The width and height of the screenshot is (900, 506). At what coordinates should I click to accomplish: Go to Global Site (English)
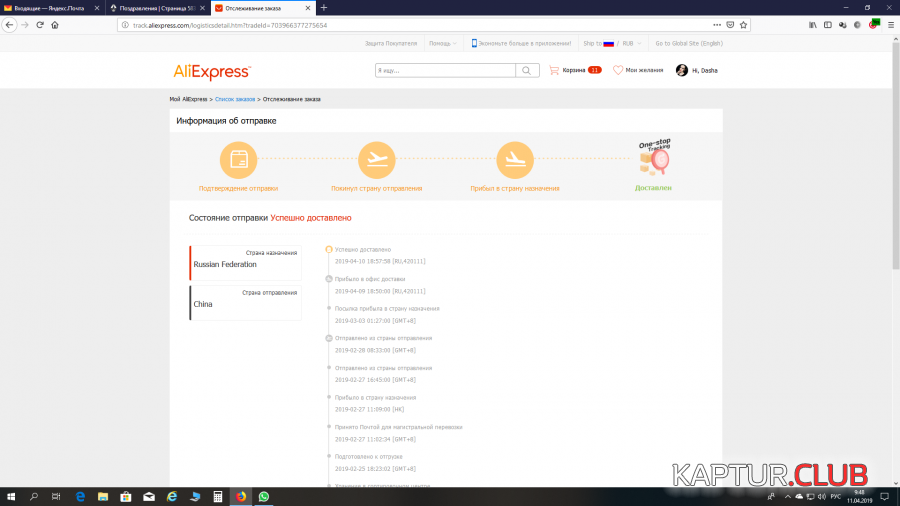[x=689, y=43]
